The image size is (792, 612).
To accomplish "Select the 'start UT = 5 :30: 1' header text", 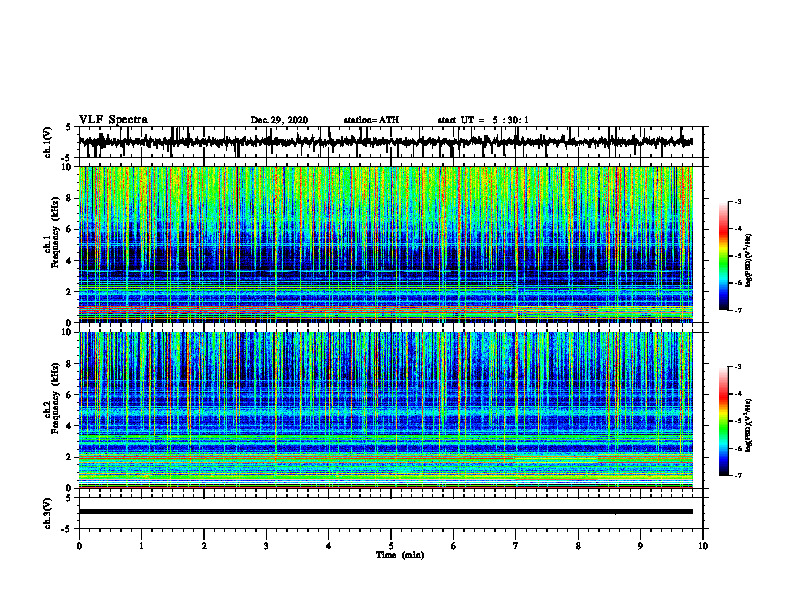I will point(483,120).
